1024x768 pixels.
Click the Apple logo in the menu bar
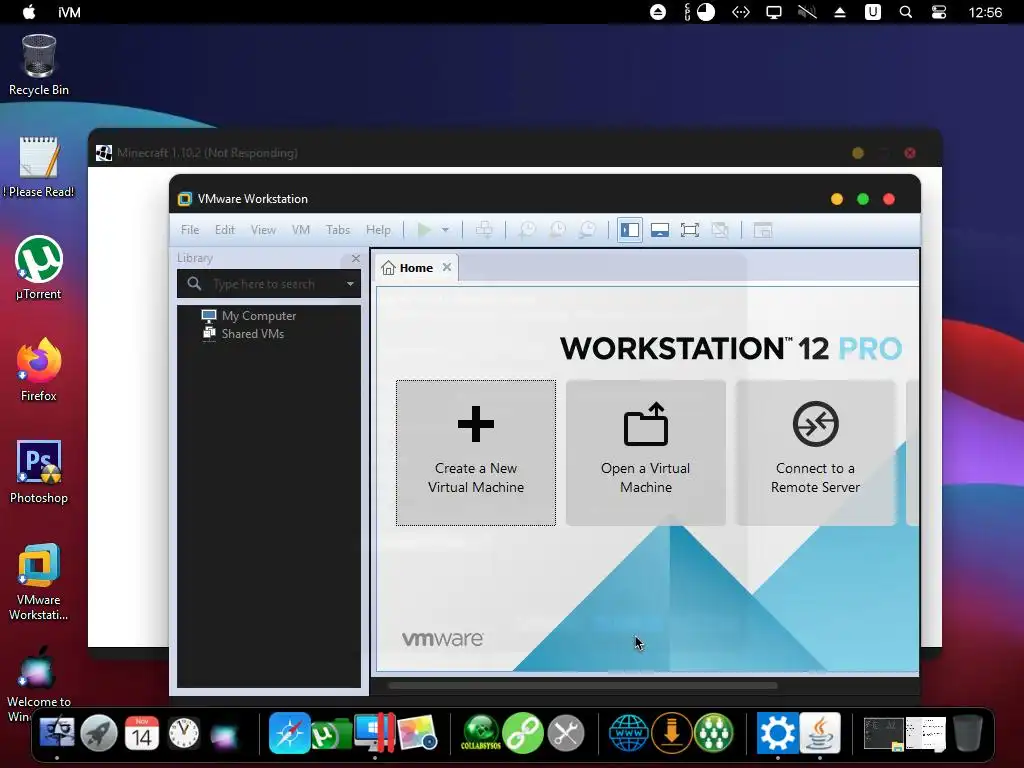pyautogui.click(x=29, y=12)
